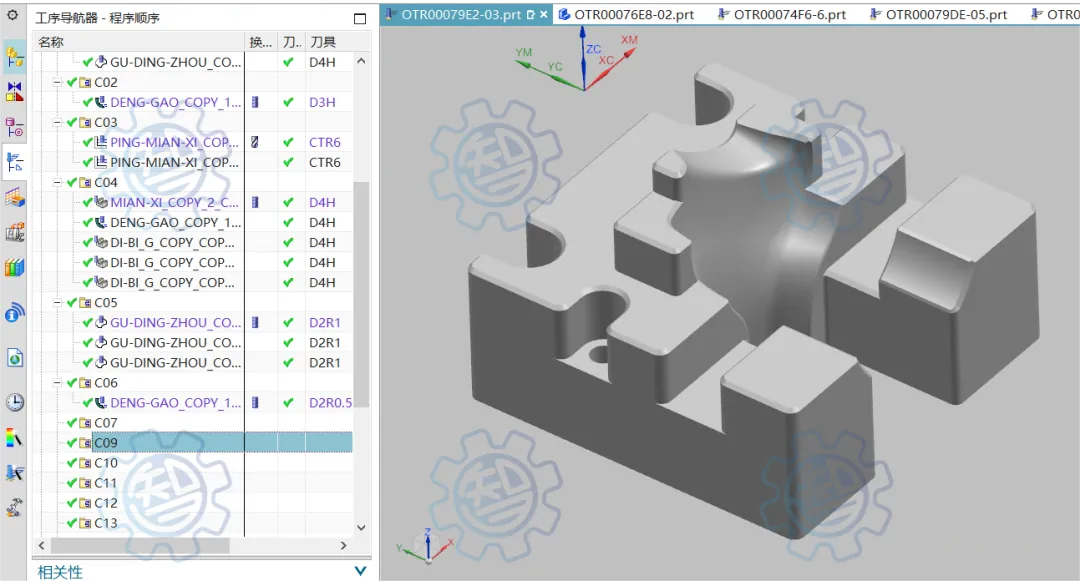Click the horizontal scrollbar left arrow

pos(41,545)
